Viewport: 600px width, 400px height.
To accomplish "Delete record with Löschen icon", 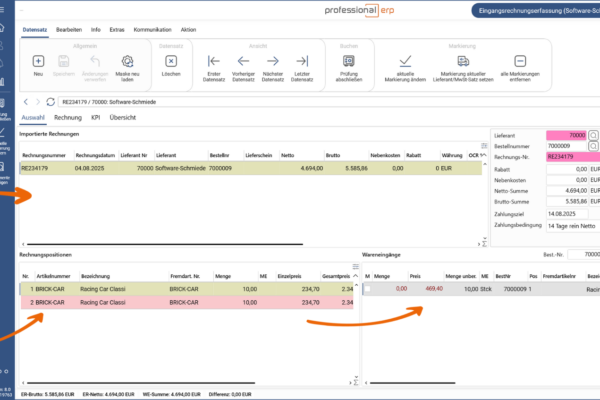I will [x=171, y=61].
